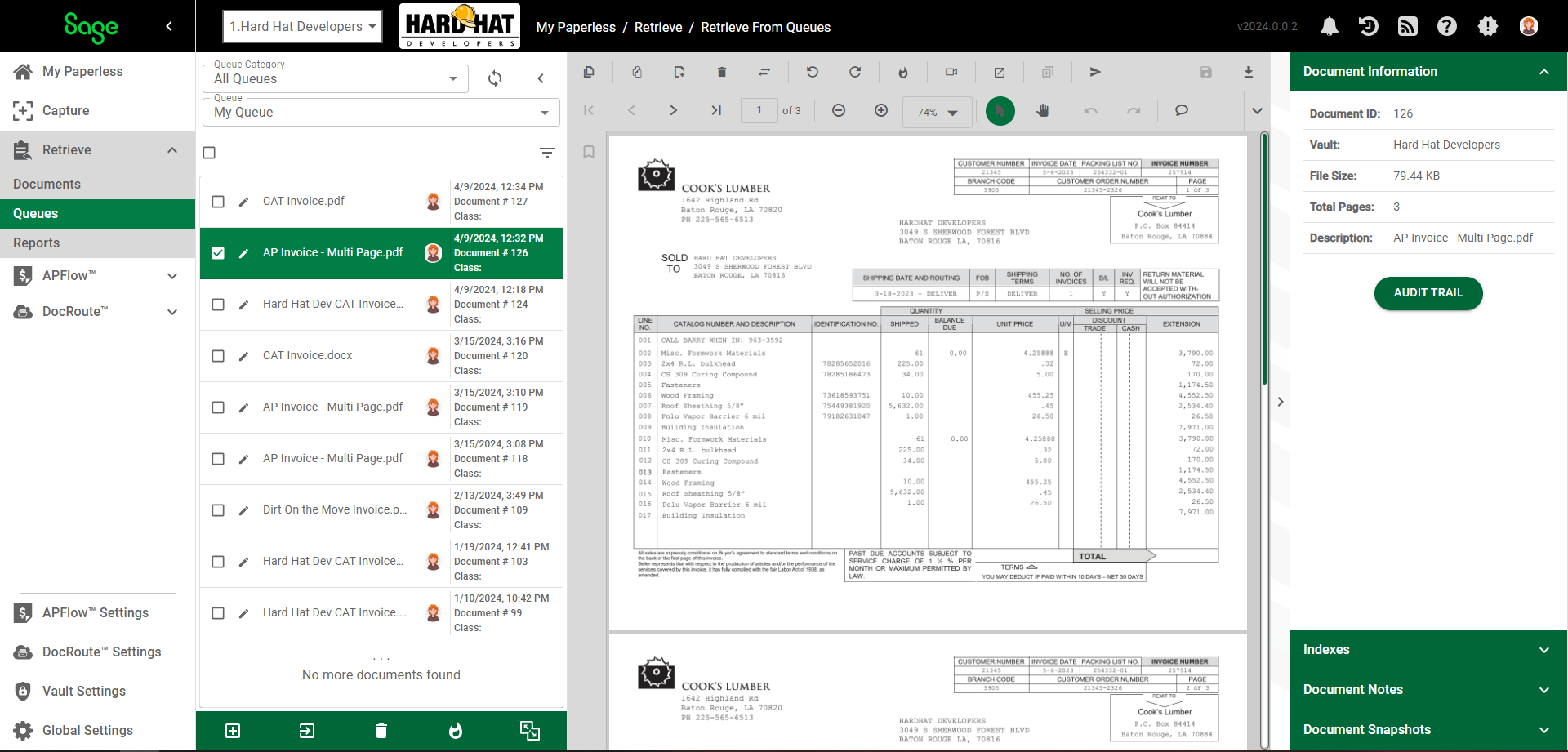Open the notifications bell
1568x752 pixels.
coord(1330,27)
